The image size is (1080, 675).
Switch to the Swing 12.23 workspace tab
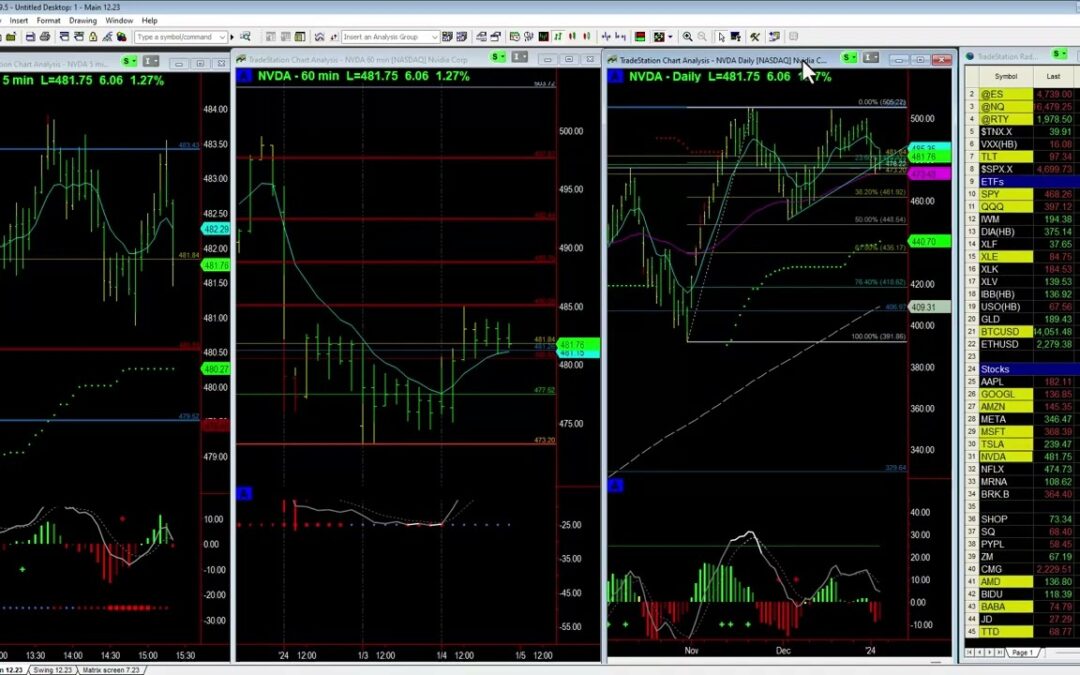tap(53, 669)
